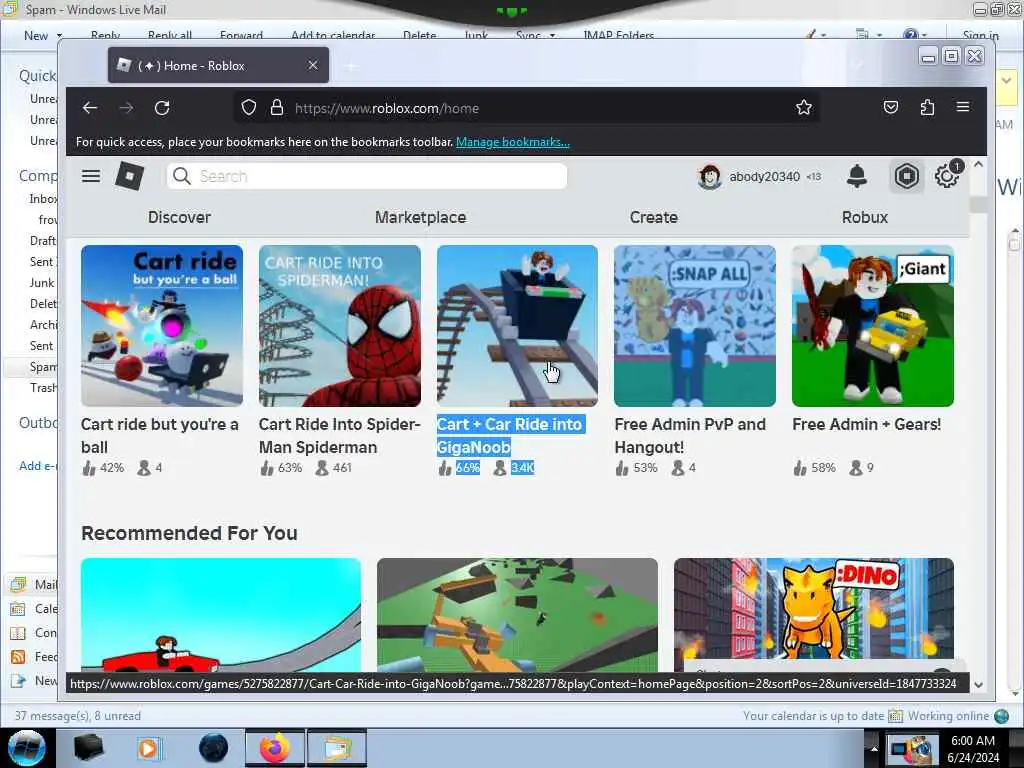
Task: Open the tracking protection shield icon
Action: tap(249, 108)
